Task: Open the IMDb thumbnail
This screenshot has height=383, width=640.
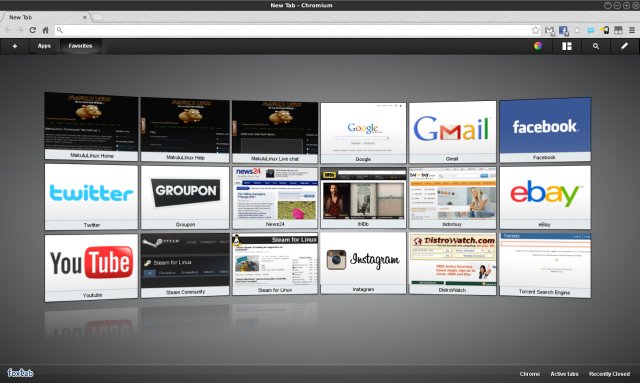Action: click(363, 197)
